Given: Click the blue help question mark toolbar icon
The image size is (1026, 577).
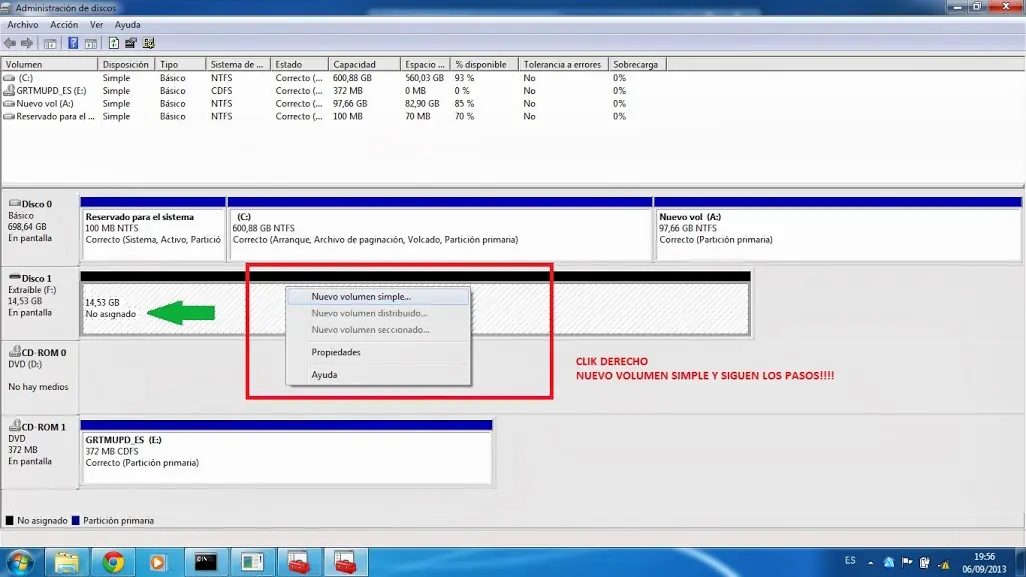Looking at the screenshot, I should (72, 42).
